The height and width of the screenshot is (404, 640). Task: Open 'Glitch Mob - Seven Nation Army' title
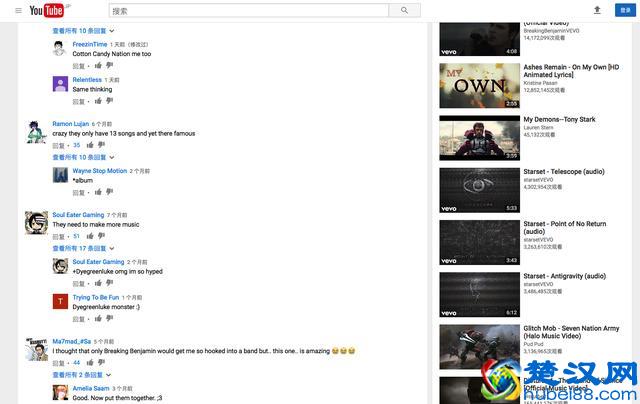(571, 332)
